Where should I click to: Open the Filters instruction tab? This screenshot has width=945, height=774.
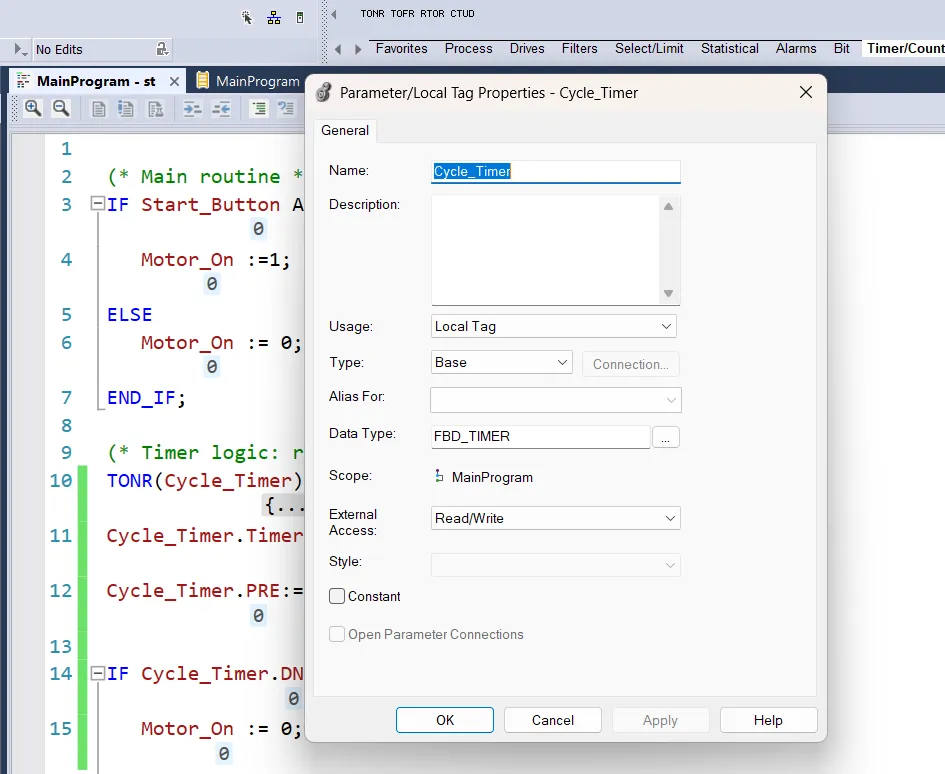pyautogui.click(x=579, y=49)
